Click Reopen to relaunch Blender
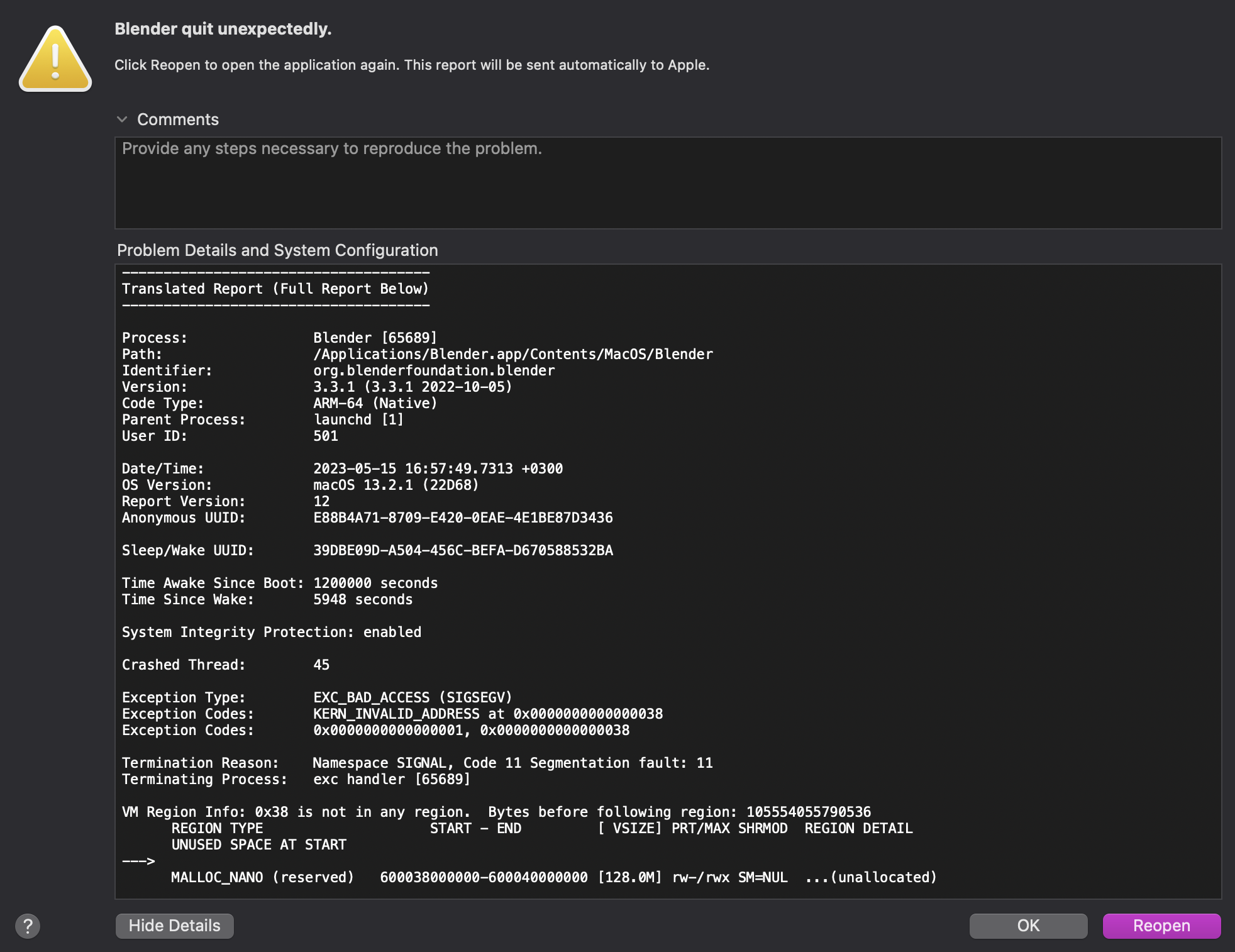Viewport: 1235px width, 952px height. pos(1161,926)
